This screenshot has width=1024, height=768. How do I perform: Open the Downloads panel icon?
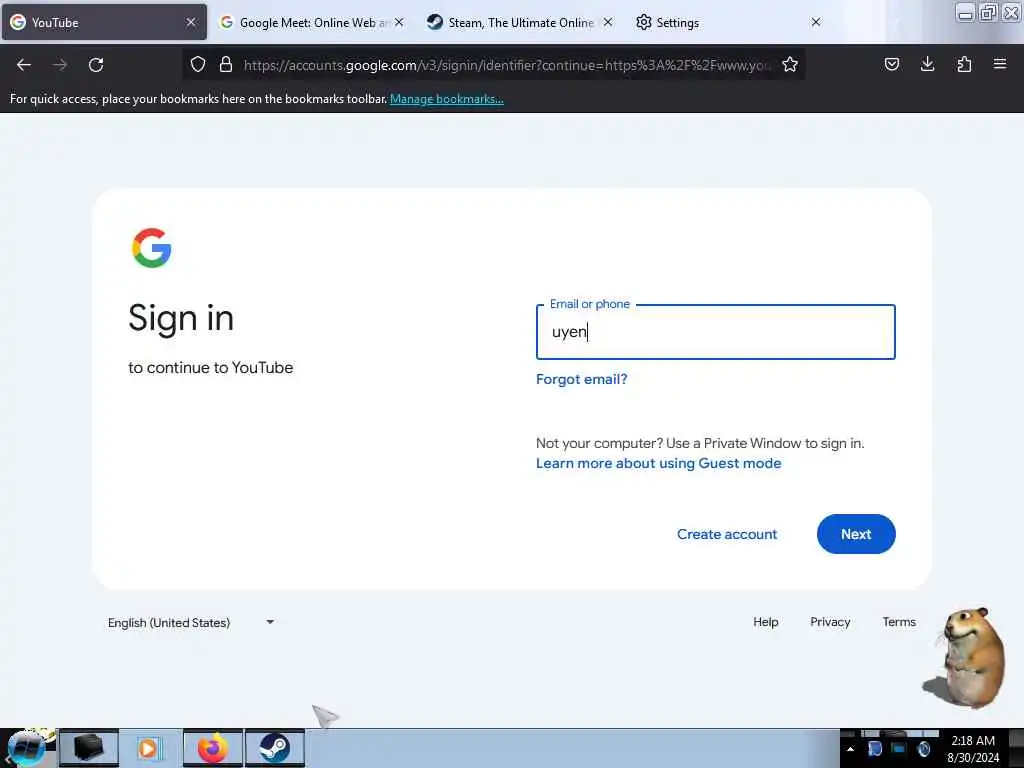[x=927, y=64]
